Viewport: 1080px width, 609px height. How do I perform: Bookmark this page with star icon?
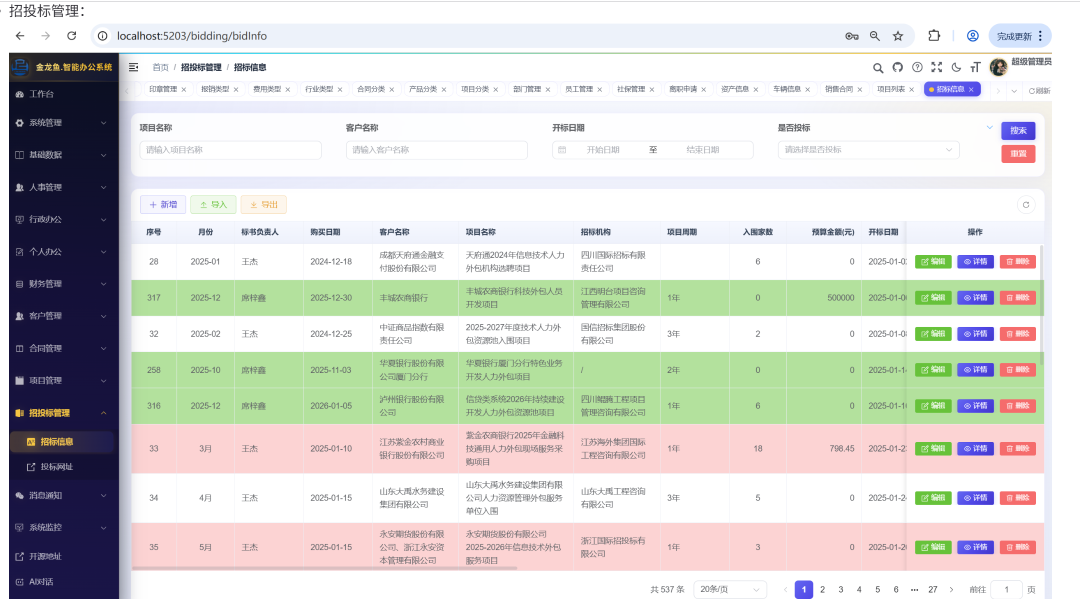click(897, 36)
